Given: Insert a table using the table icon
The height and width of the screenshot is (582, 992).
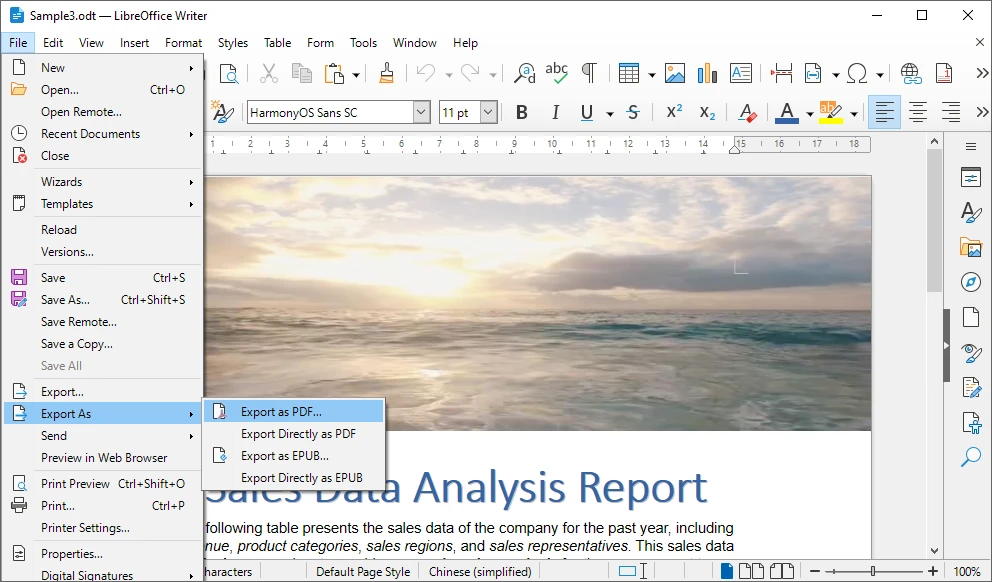Looking at the screenshot, I should click(x=631, y=73).
